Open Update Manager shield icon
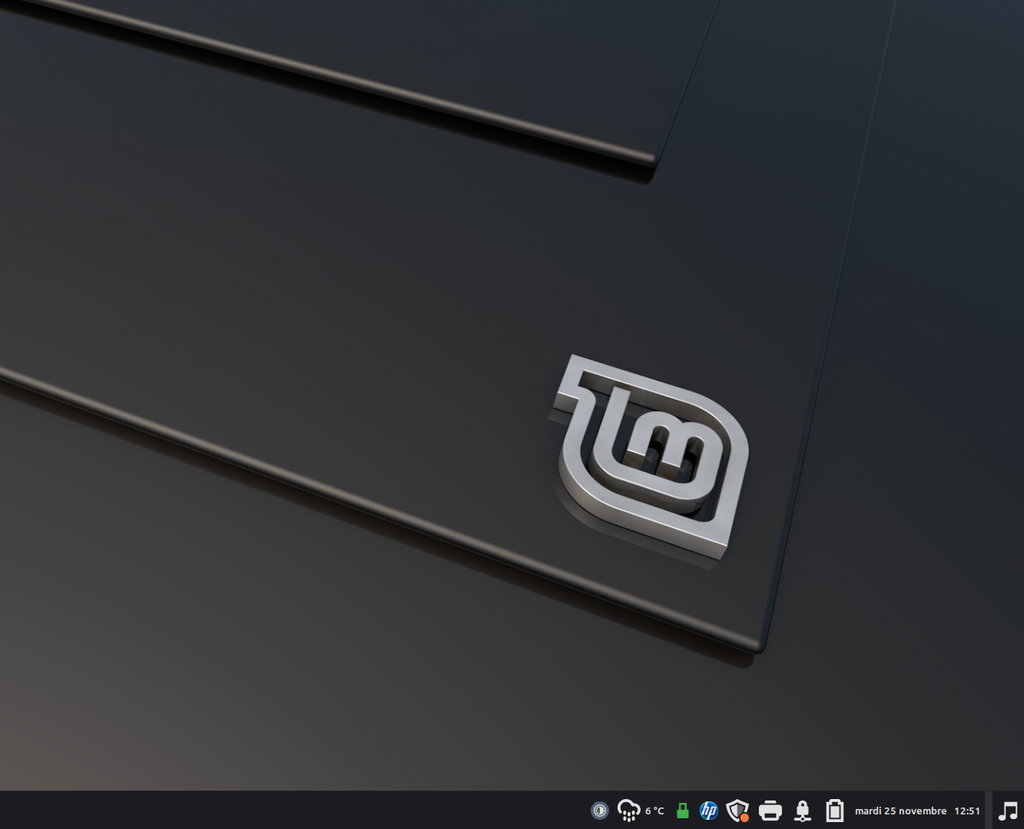 point(737,810)
